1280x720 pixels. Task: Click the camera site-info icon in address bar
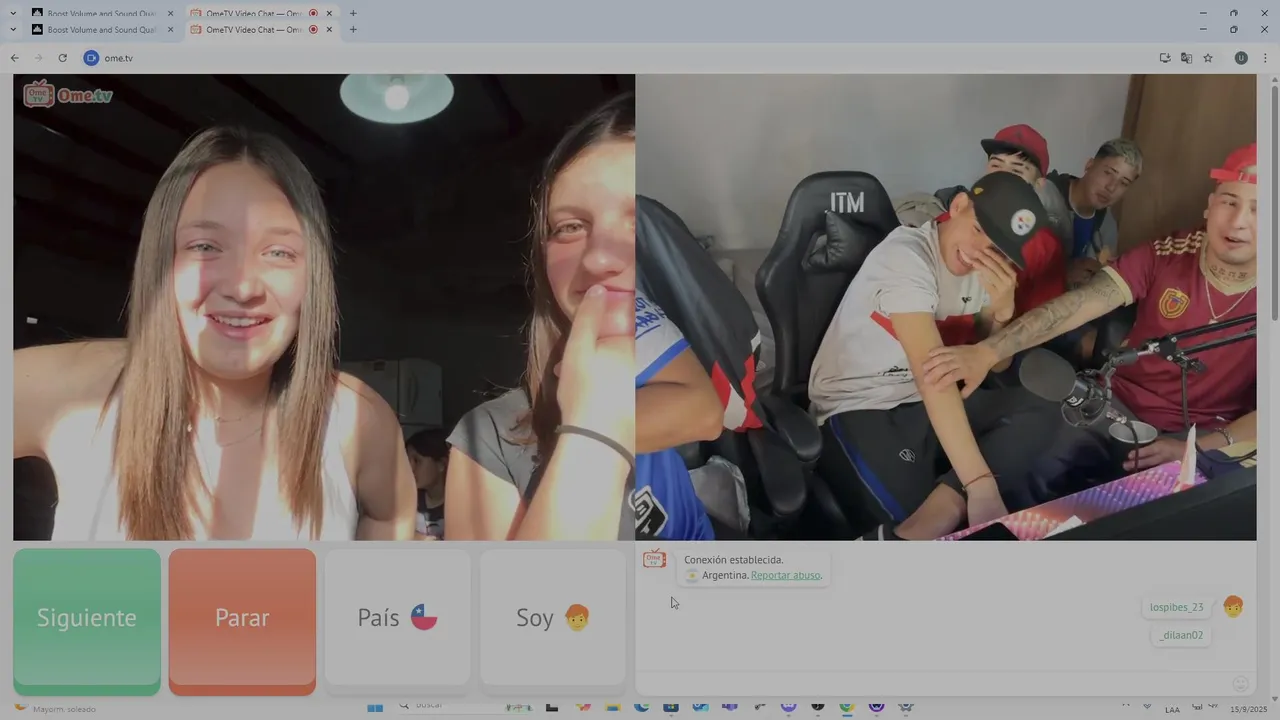point(91,58)
